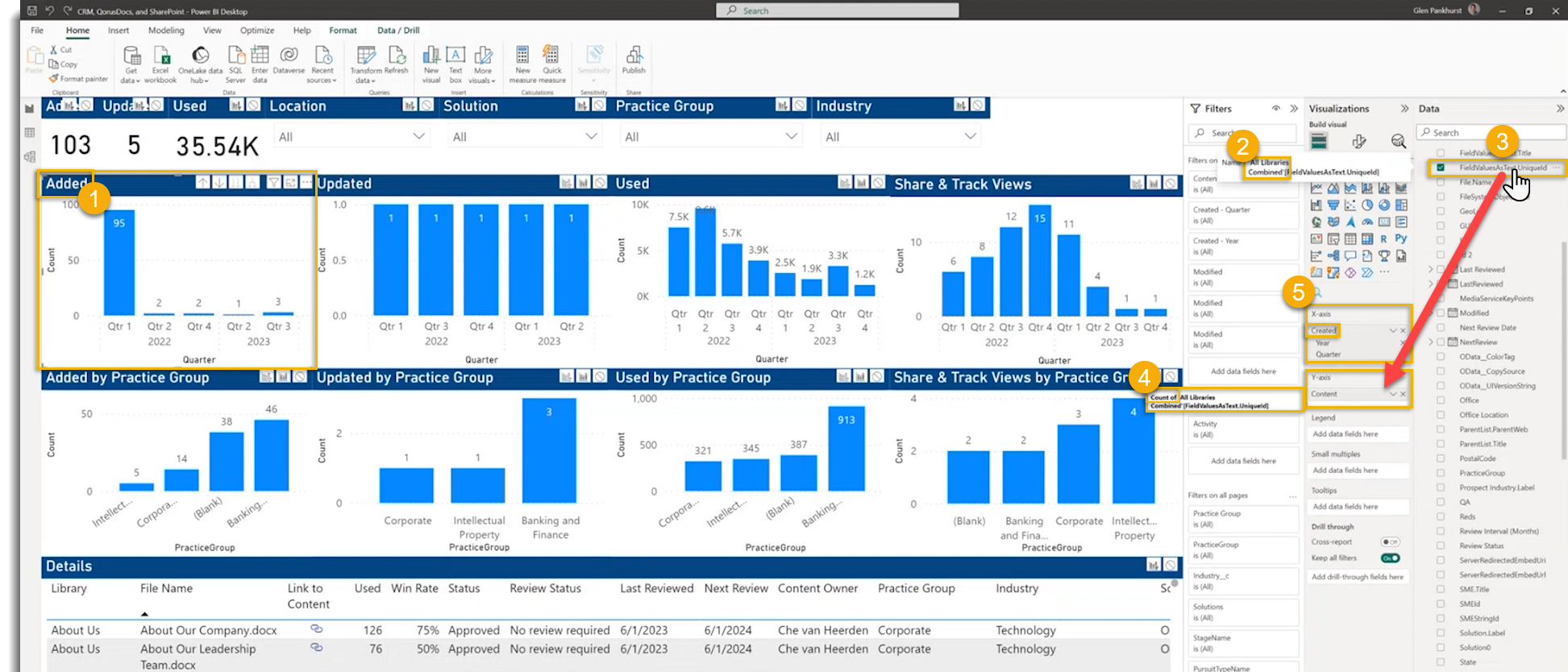Select the Python visual (Py) icon

point(1401,239)
